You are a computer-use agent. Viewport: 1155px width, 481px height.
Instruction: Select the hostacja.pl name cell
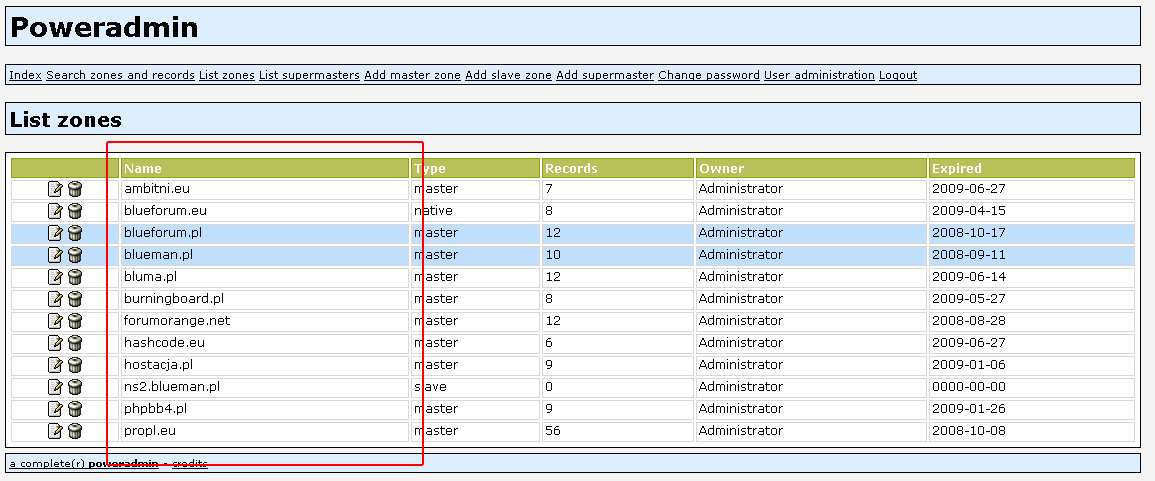264,365
